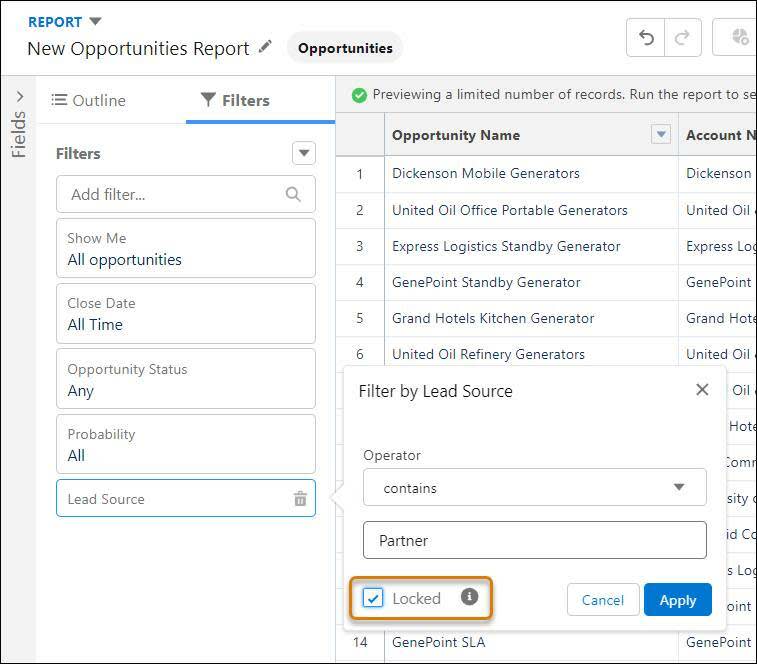Open the Opportunity Status filter
757x664 pixels.
(x=186, y=379)
